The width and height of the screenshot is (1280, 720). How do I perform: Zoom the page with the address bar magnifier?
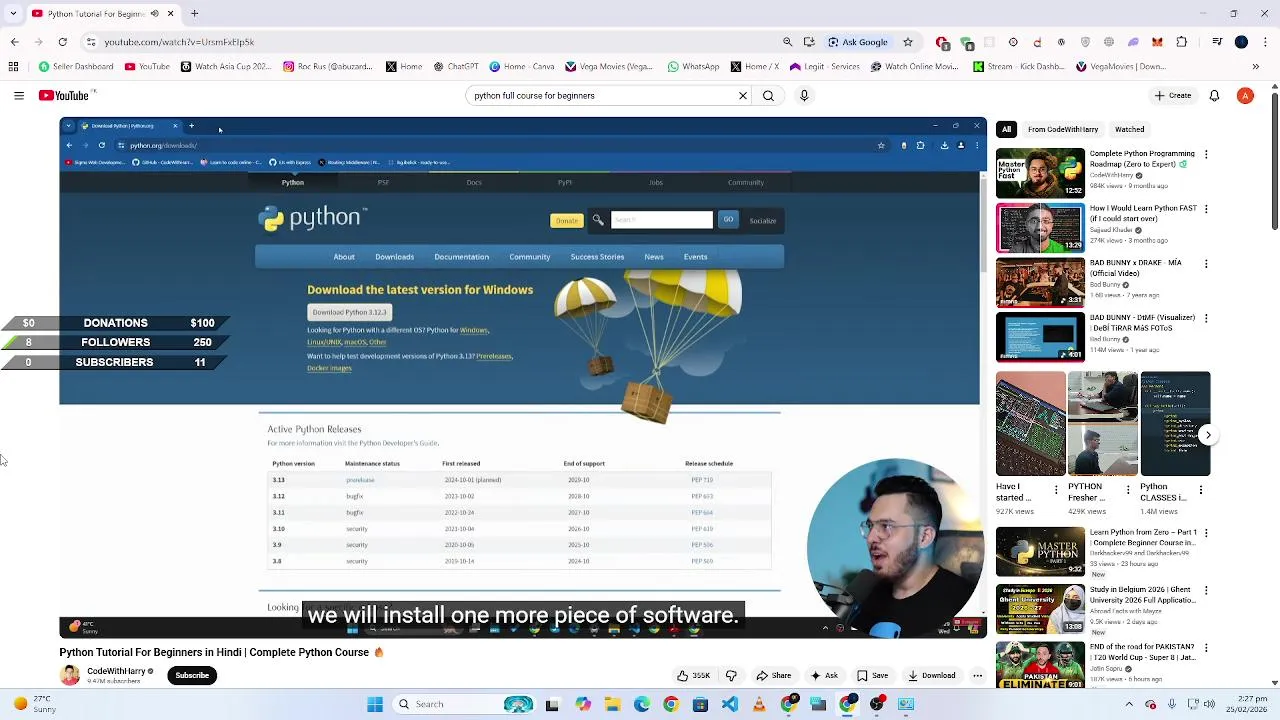[788, 42]
